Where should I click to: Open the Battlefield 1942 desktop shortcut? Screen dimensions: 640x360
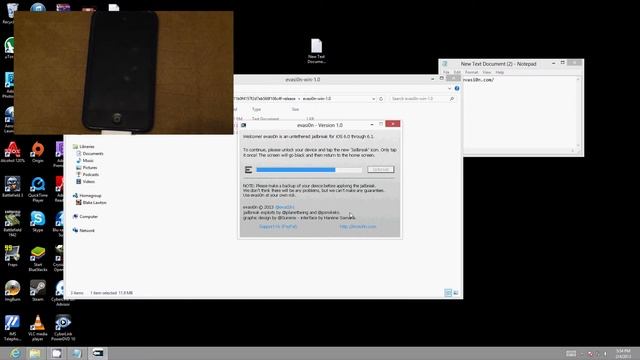click(x=12, y=223)
